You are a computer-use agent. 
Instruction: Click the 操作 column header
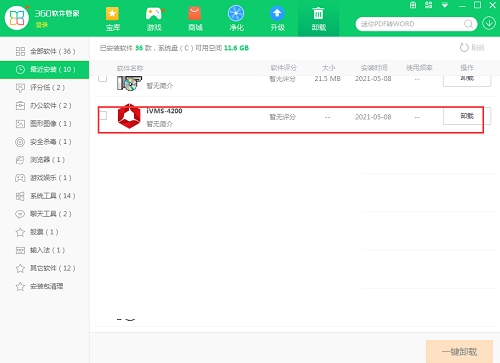(467, 68)
